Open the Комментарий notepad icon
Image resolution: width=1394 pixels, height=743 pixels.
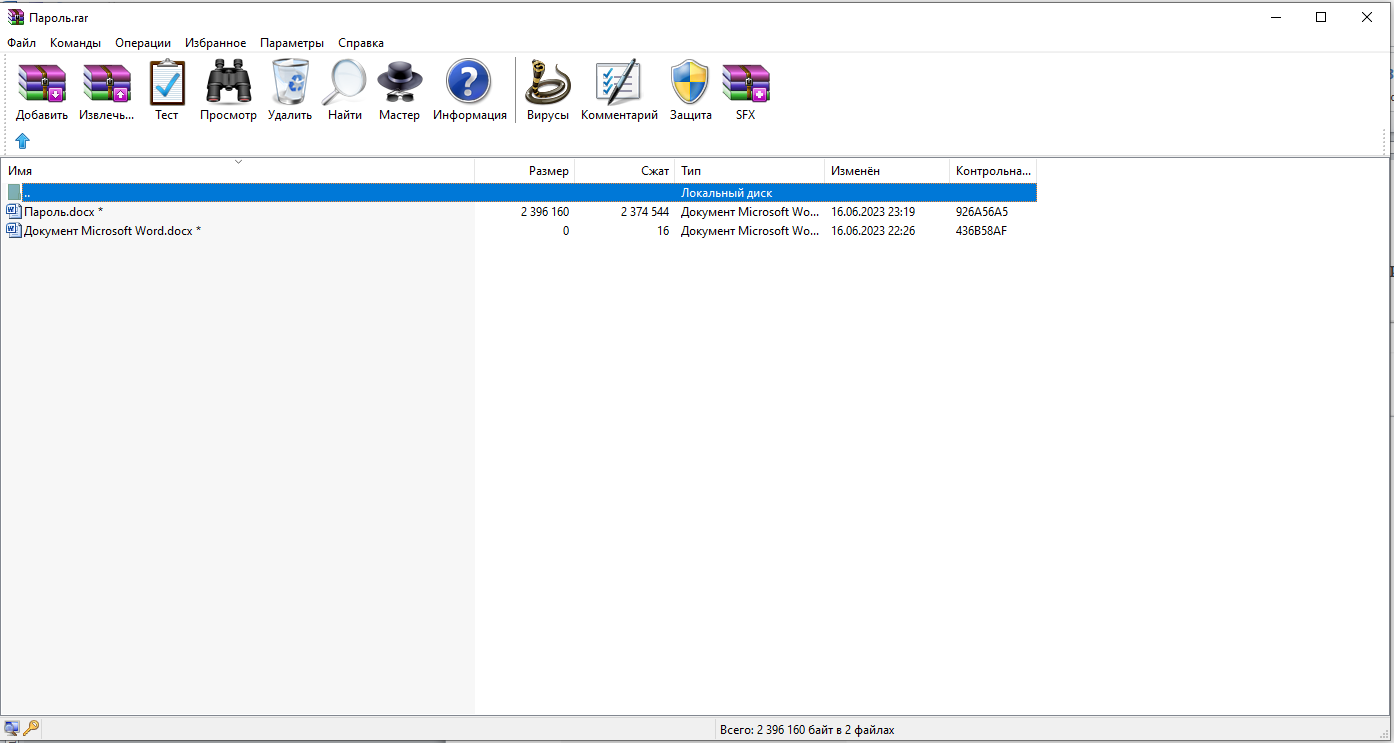coord(619,83)
